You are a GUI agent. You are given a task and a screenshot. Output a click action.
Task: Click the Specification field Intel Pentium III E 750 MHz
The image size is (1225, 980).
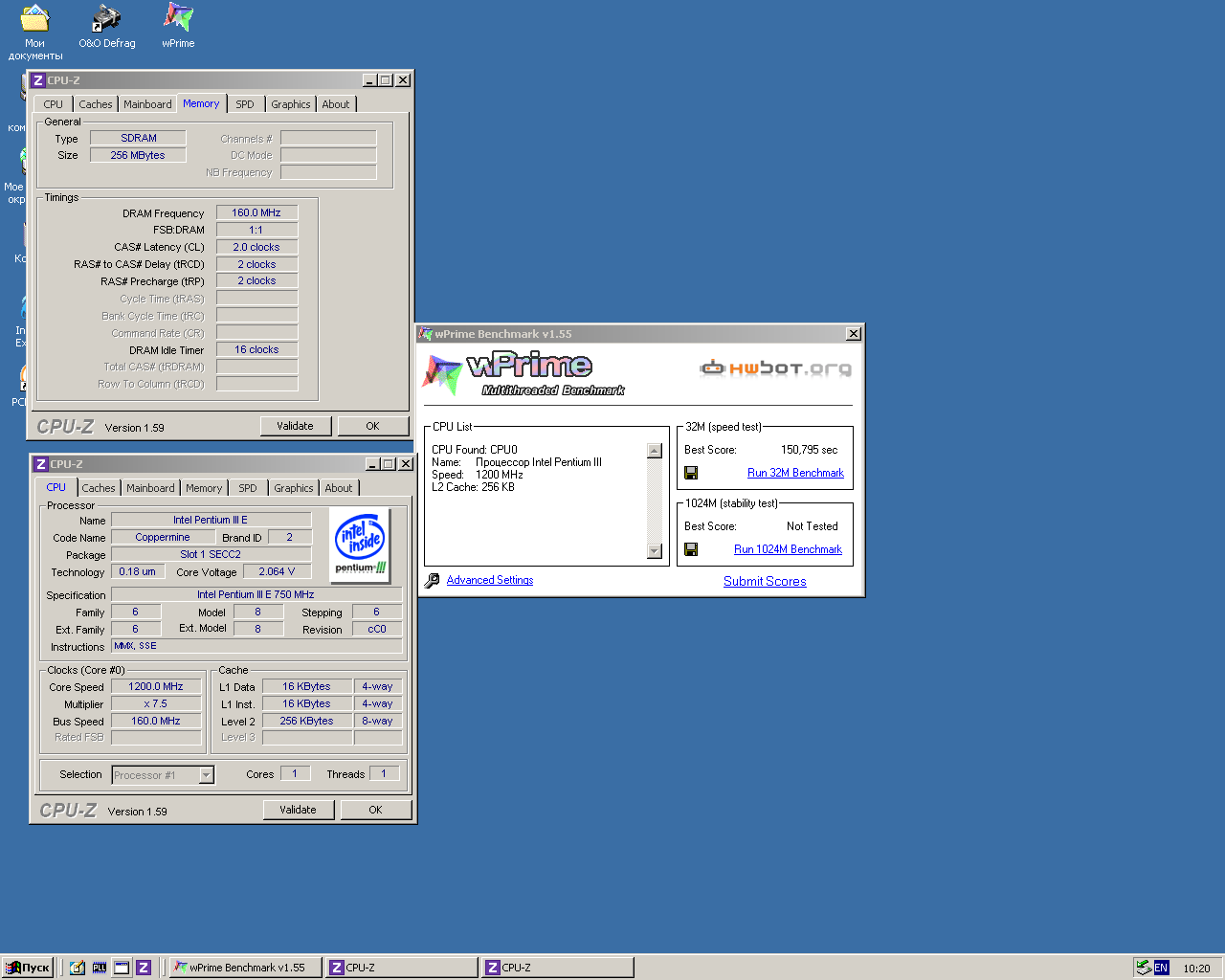(256, 594)
